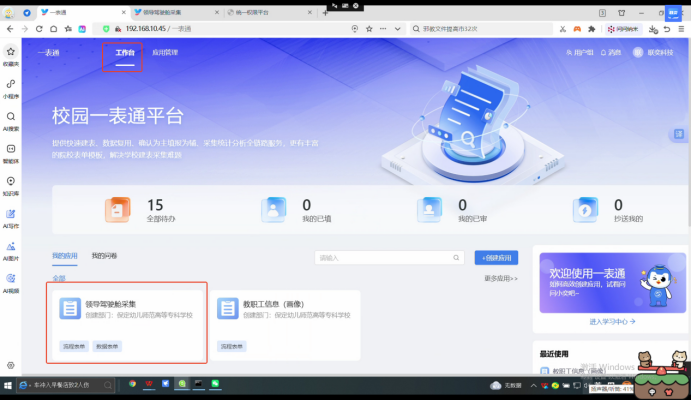This screenshot has height=400, width=692.
Task: Expand the system tray hidden icons chevron
Action: (x=533, y=385)
